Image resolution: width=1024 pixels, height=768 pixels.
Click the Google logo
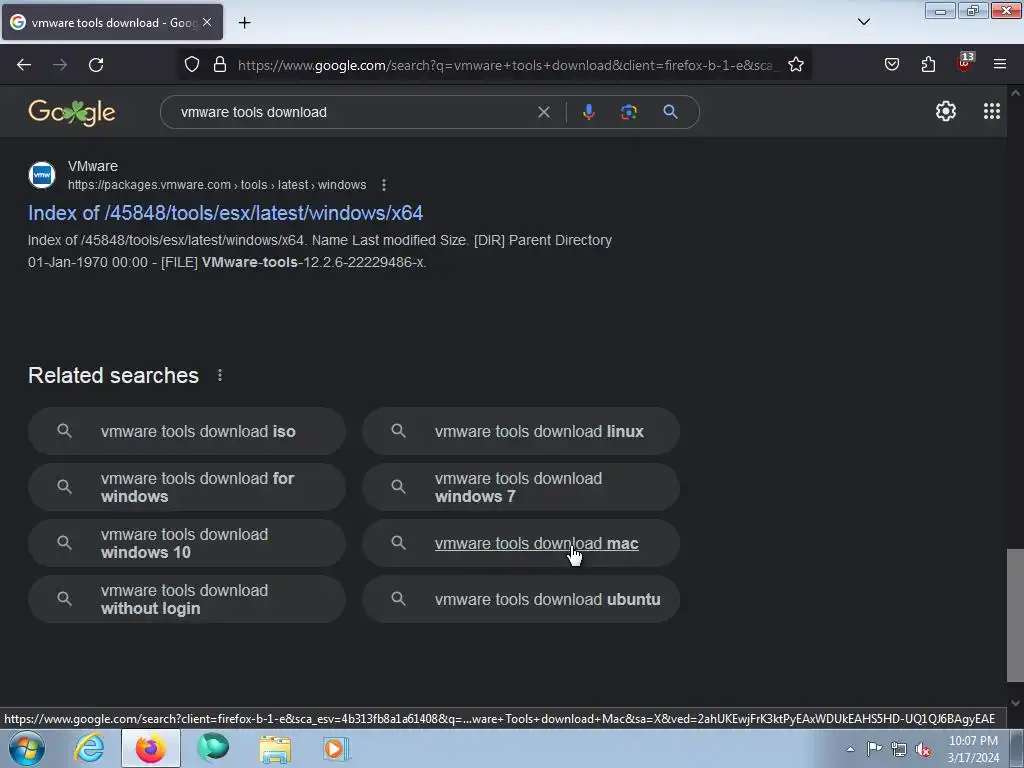pos(72,112)
